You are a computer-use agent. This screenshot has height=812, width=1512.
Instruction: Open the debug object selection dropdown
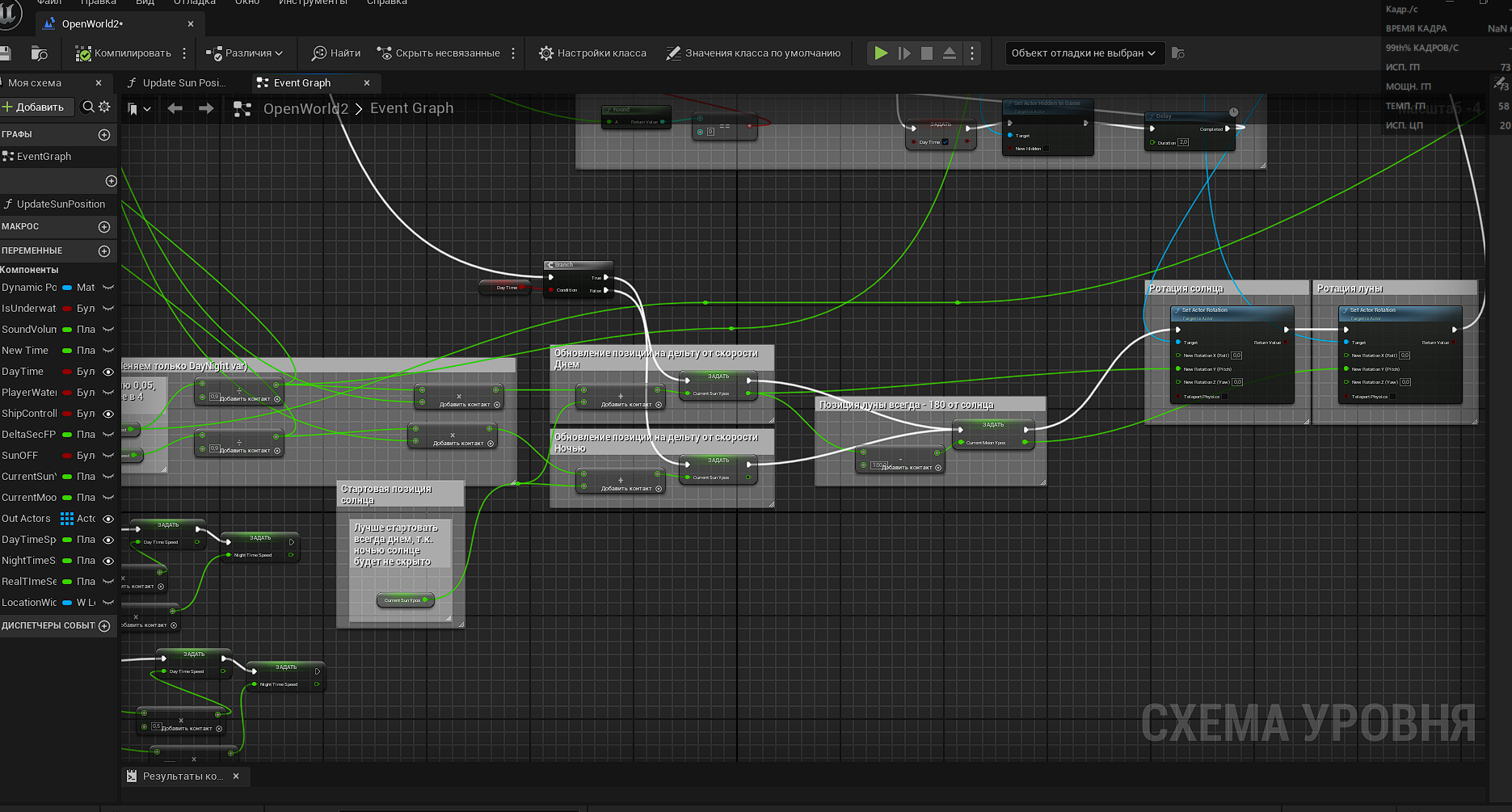pyautogui.click(x=1083, y=53)
